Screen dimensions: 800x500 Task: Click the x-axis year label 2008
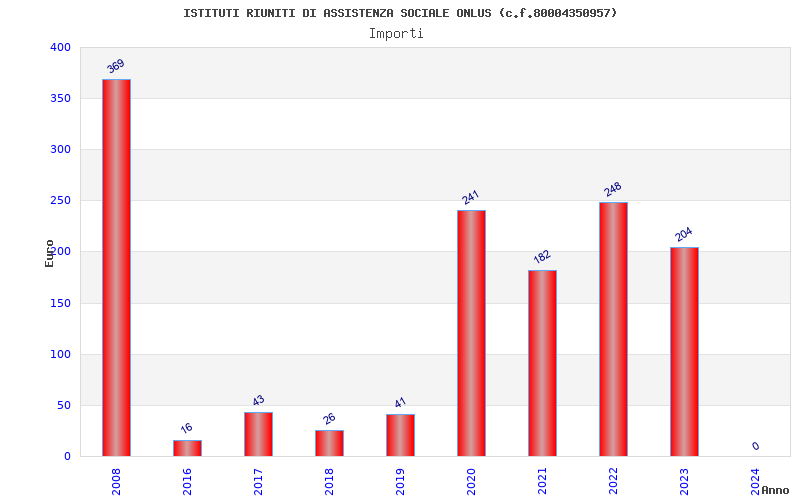pos(116,482)
